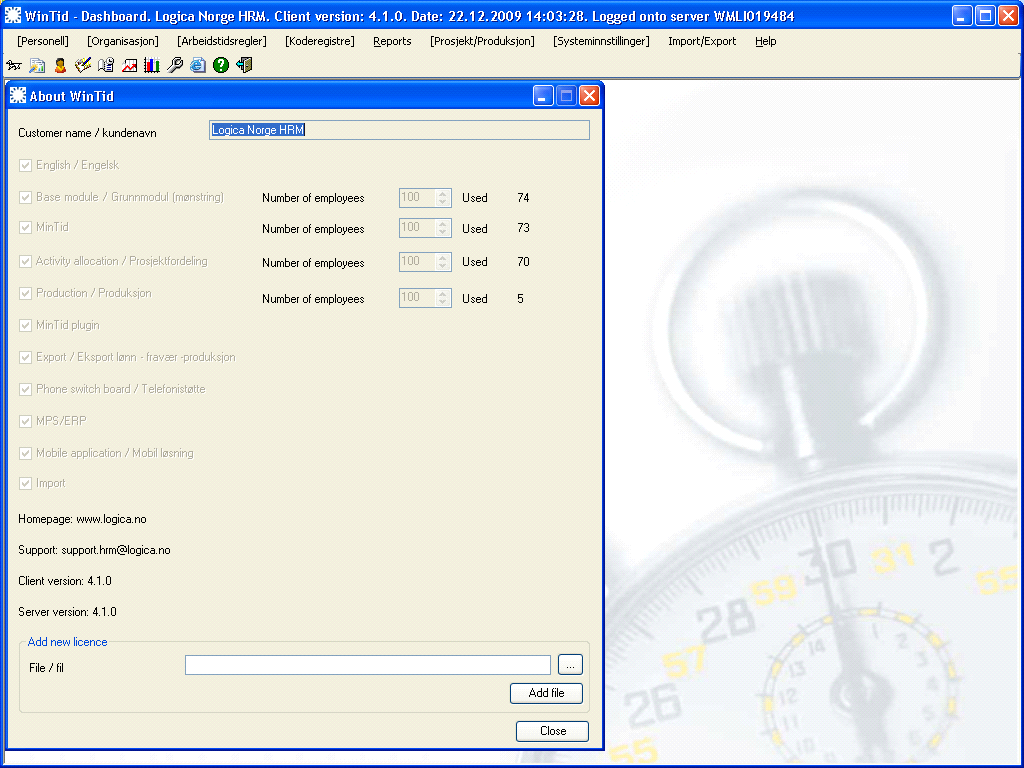Decrease Activity allocation employee count stepper
1024x768 pixels.
[443, 266]
